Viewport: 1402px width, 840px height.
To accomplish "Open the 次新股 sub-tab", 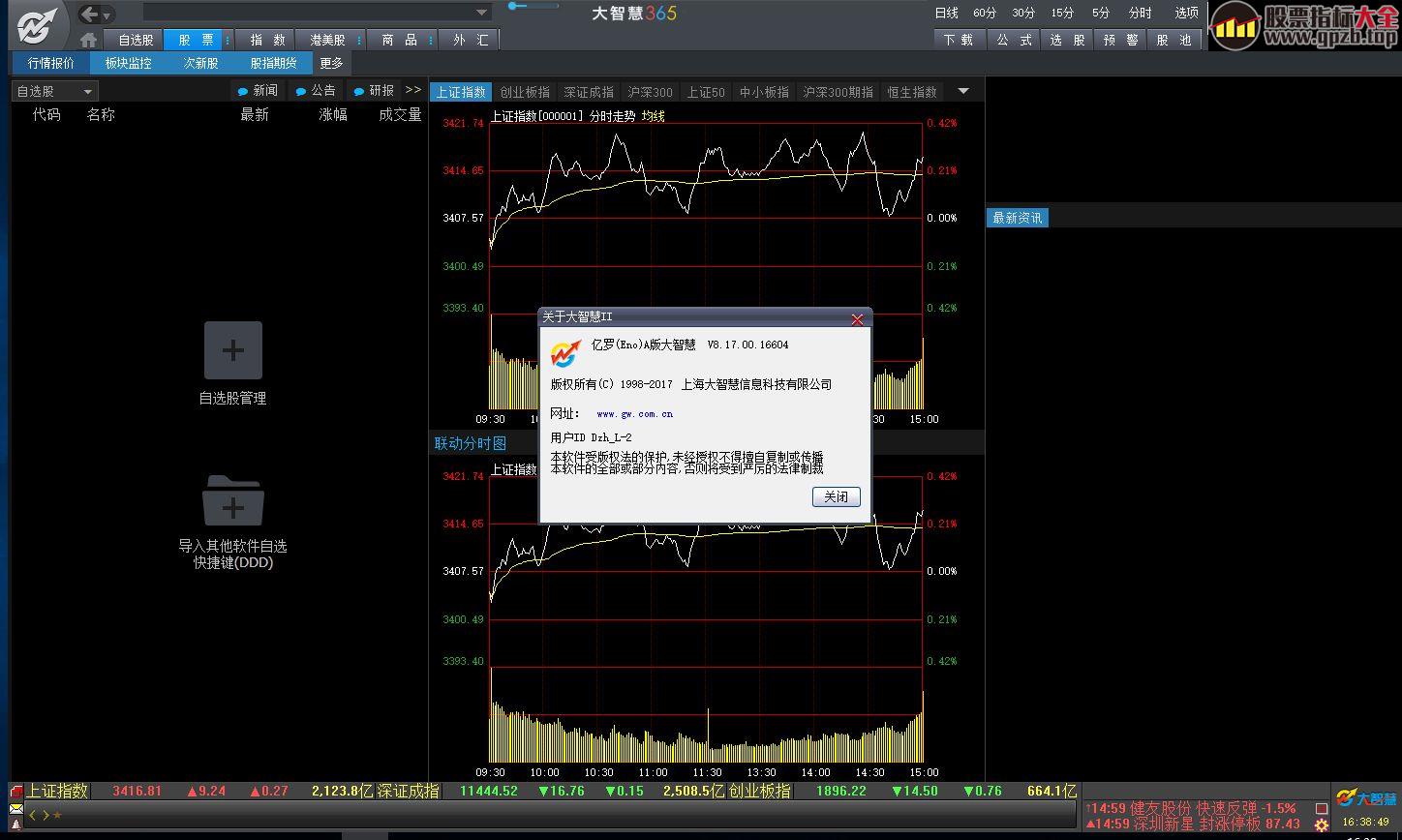I will pyautogui.click(x=201, y=63).
